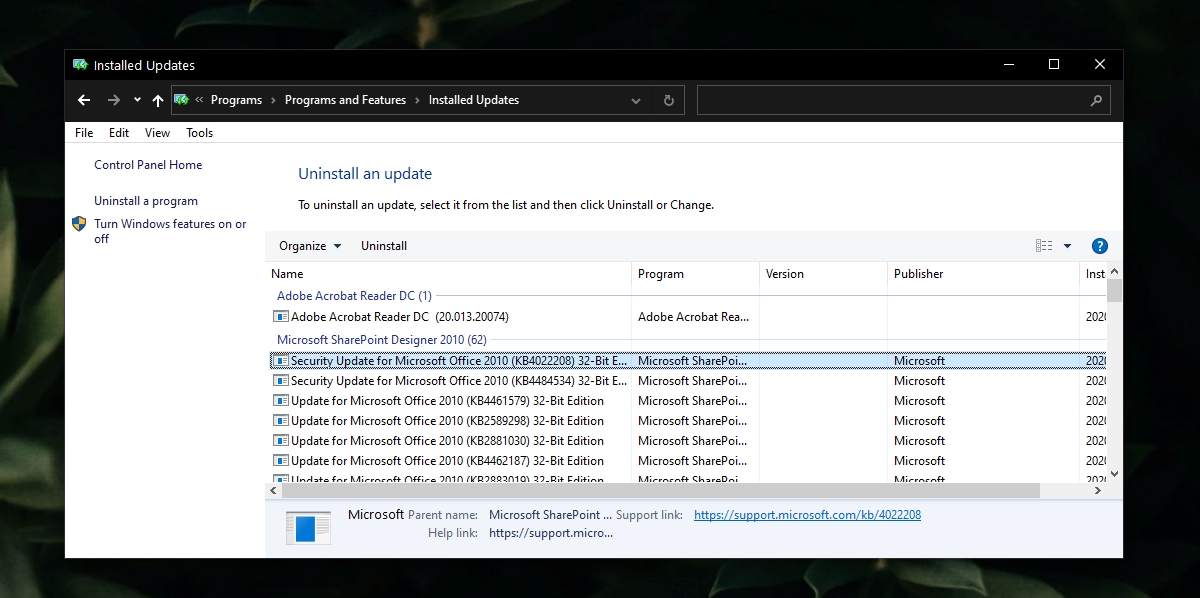
Task: Refresh the Installed Updates list
Action: [x=669, y=101]
